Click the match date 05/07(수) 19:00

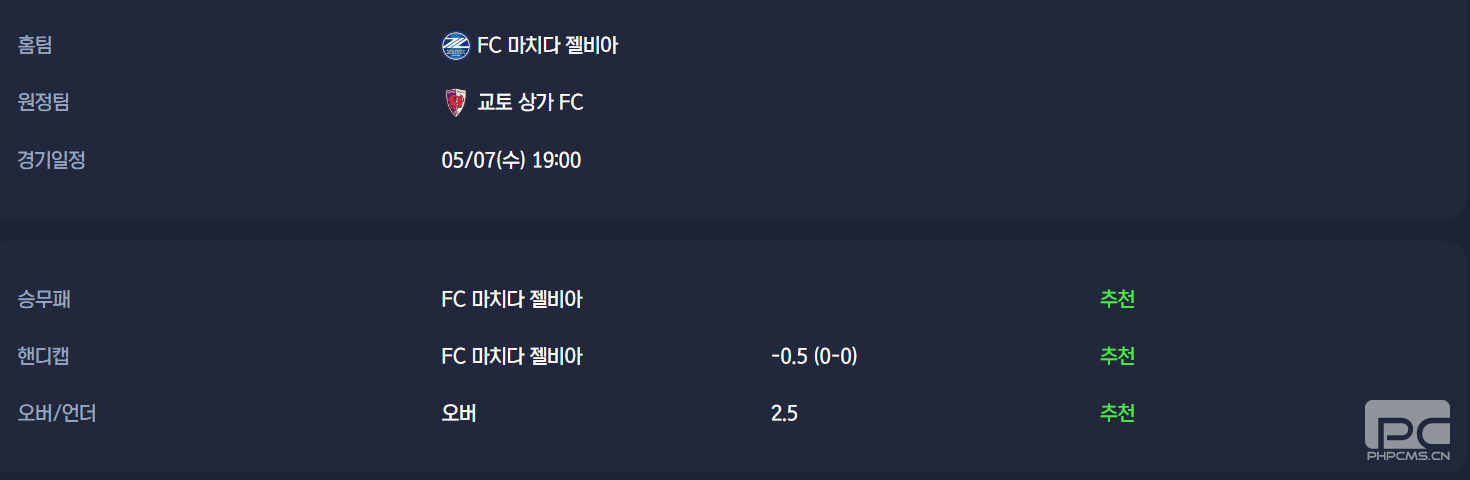pos(511,160)
